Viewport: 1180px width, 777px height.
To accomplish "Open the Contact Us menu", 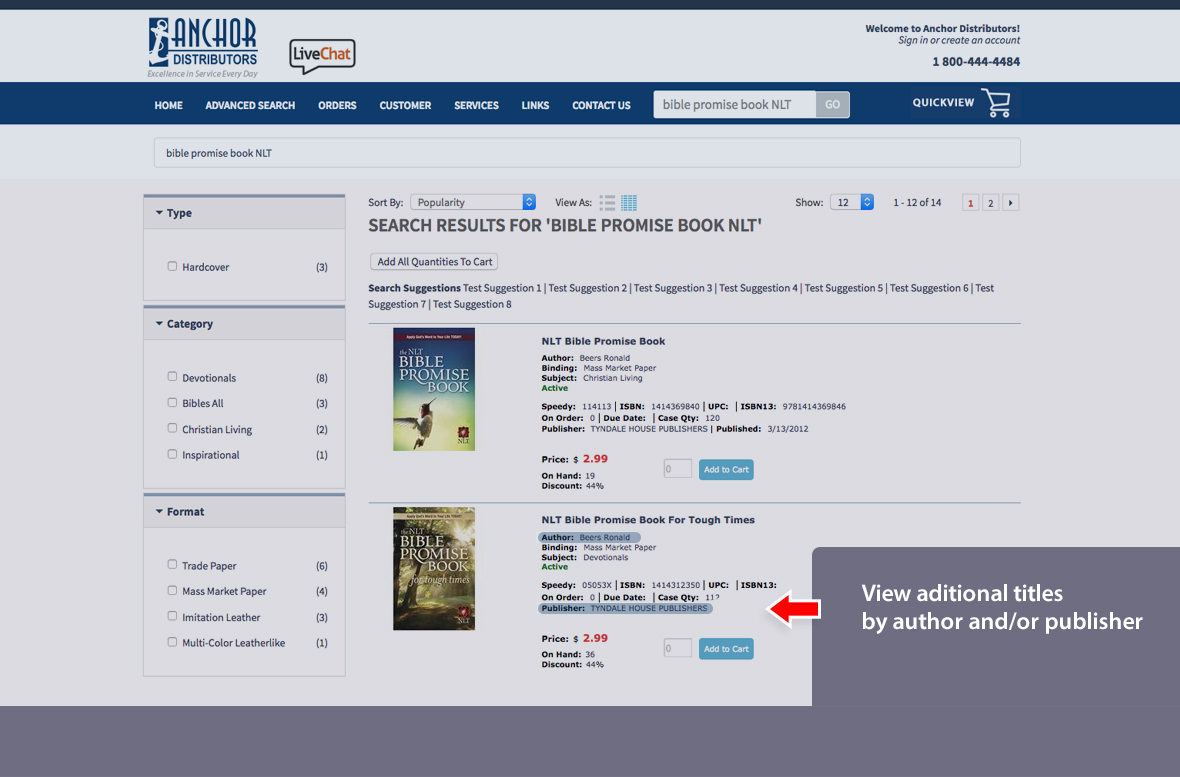I will 601,105.
